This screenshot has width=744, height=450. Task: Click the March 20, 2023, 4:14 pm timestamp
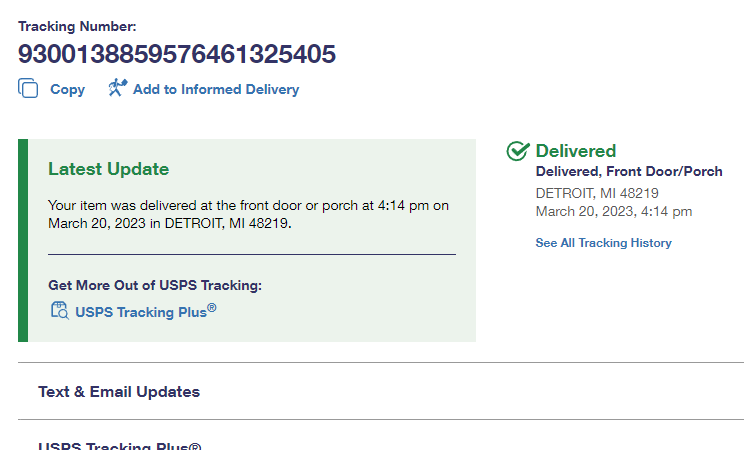(x=613, y=211)
